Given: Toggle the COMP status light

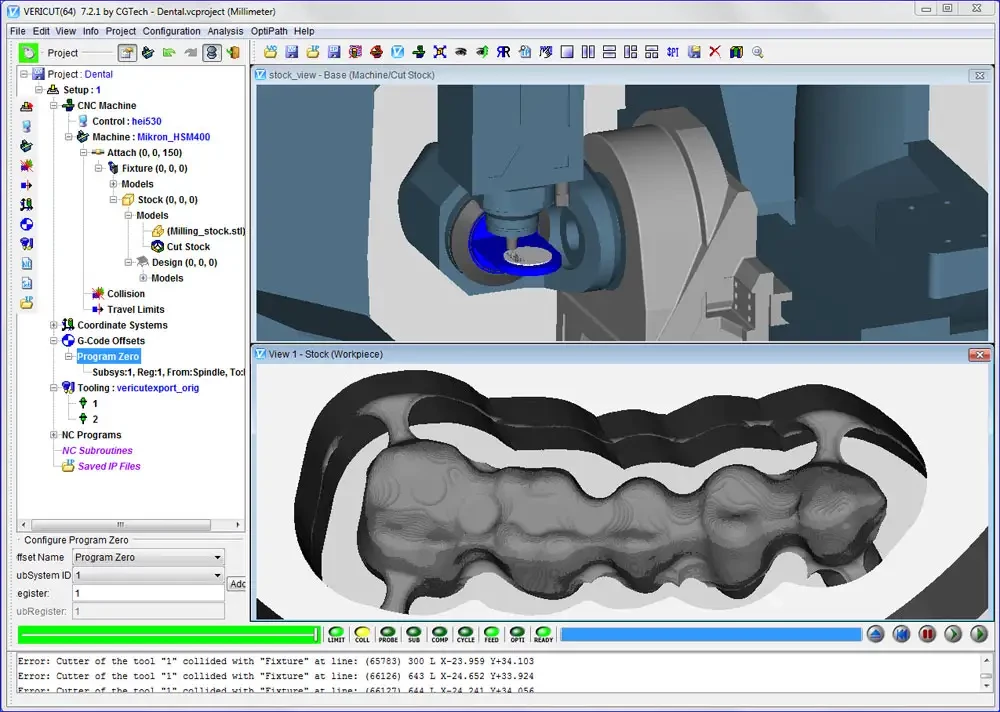Looking at the screenshot, I should (x=439, y=634).
